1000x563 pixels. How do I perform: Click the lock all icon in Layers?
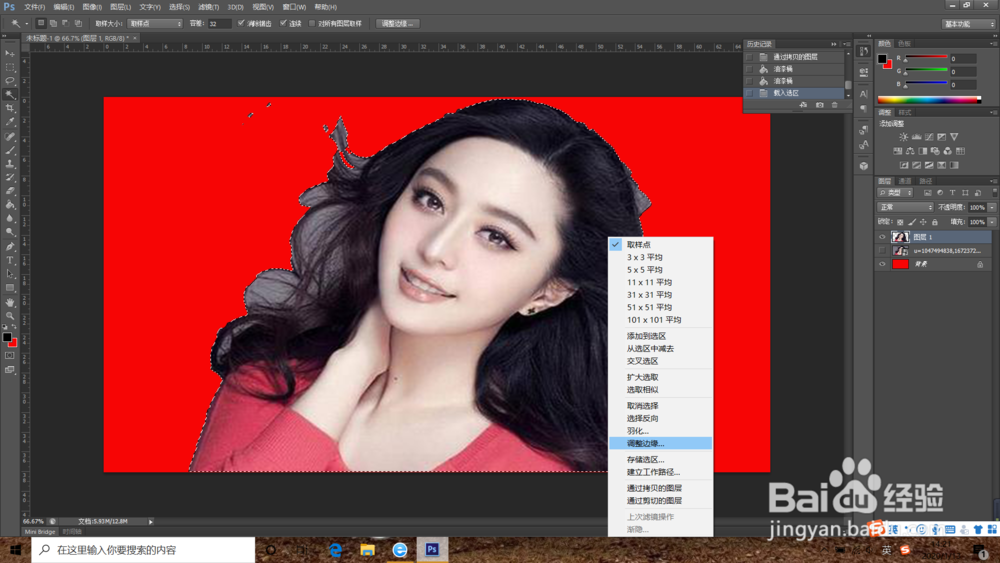934,222
